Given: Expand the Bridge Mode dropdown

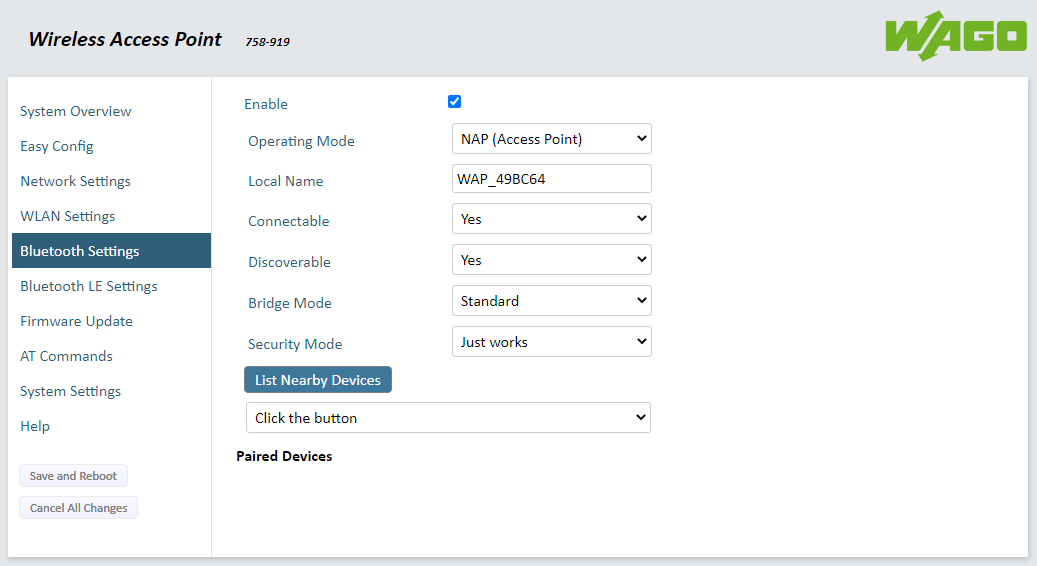Looking at the screenshot, I should tap(551, 301).
